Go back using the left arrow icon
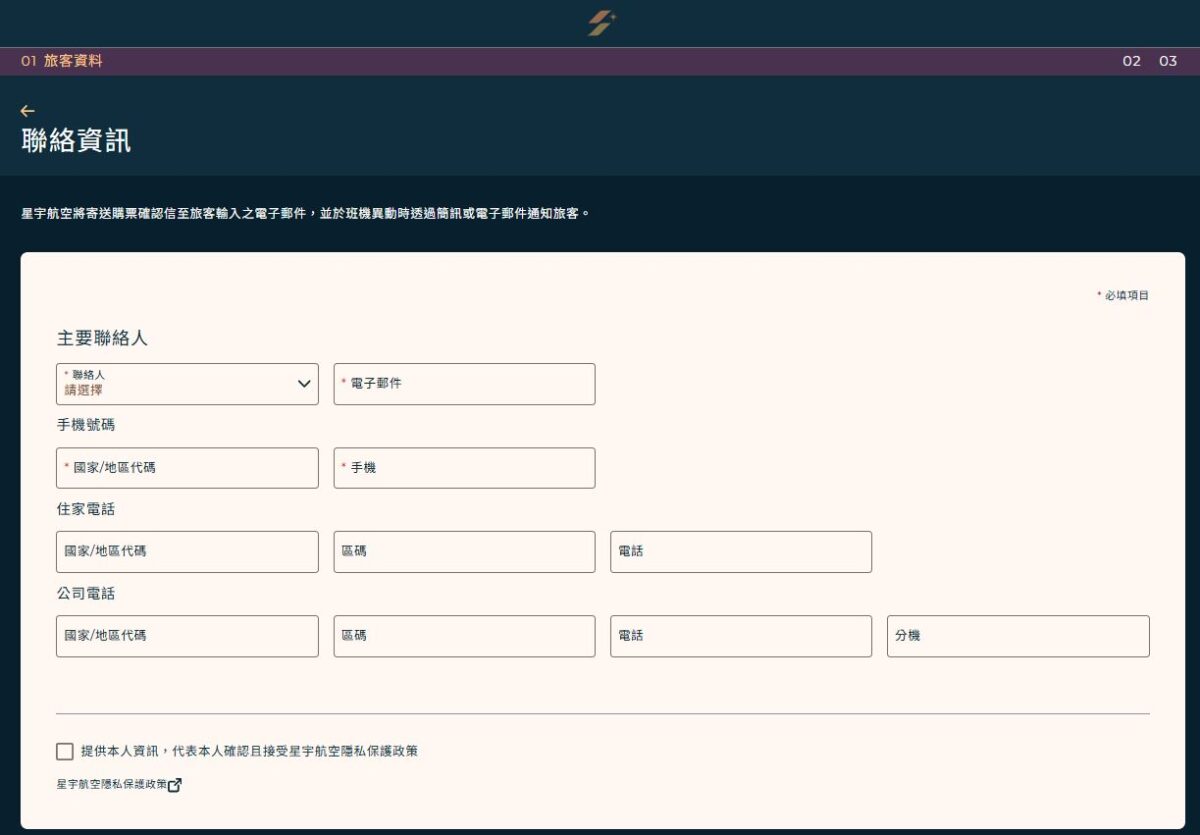The width and height of the screenshot is (1200, 835). [x=27, y=111]
